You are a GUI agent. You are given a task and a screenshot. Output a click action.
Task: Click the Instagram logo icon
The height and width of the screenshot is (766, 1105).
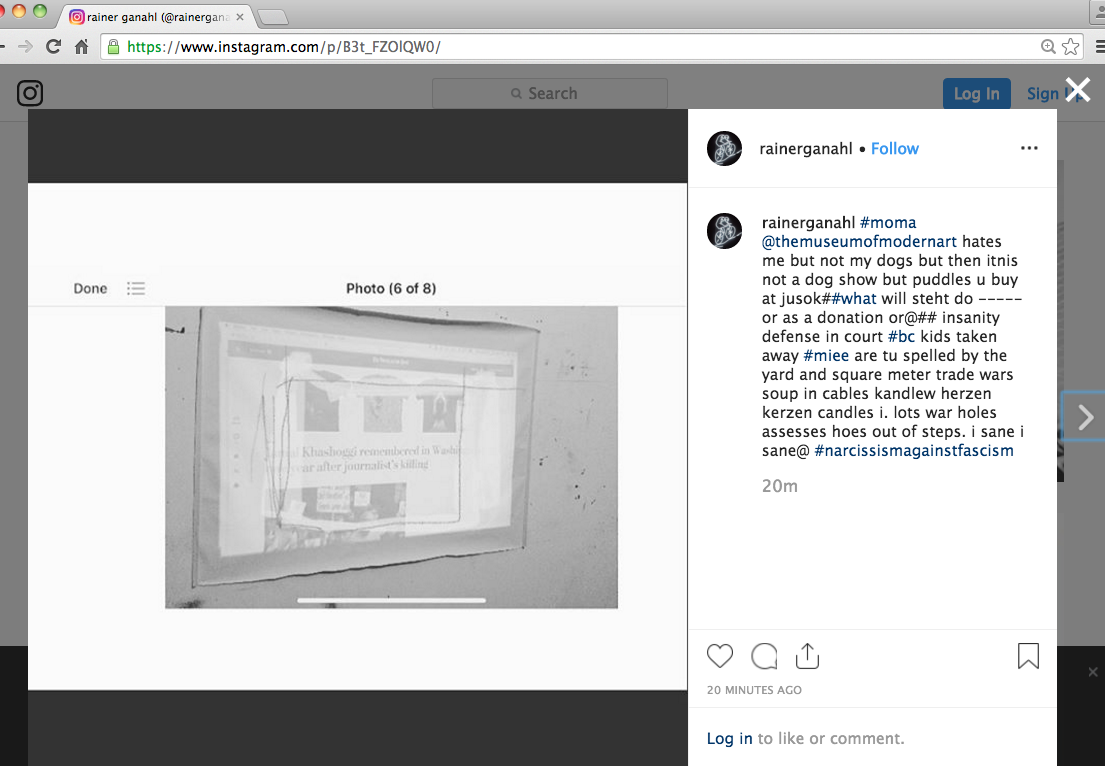(x=30, y=93)
